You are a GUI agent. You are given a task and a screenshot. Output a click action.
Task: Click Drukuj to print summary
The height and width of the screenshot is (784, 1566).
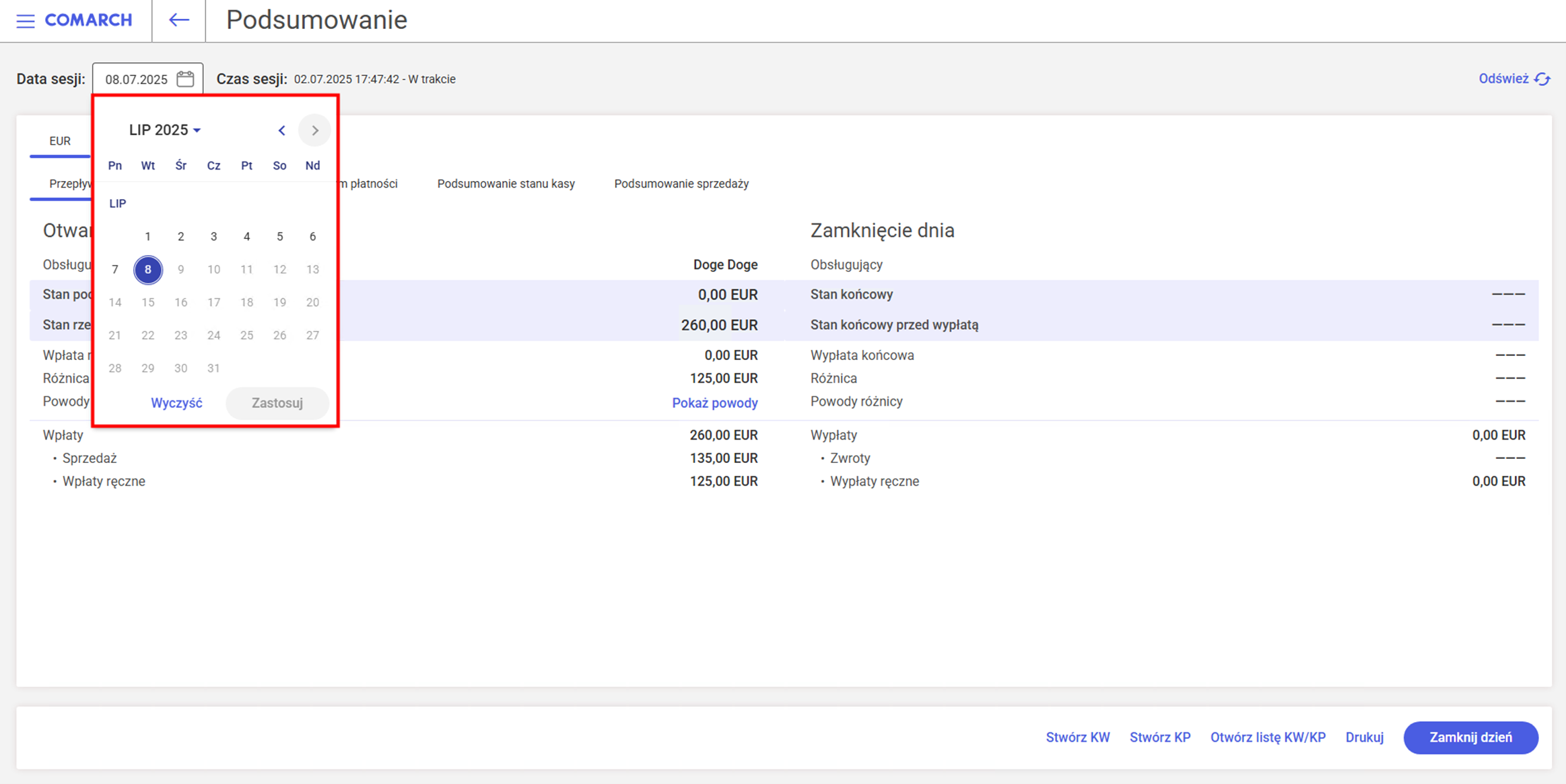[x=1365, y=738]
